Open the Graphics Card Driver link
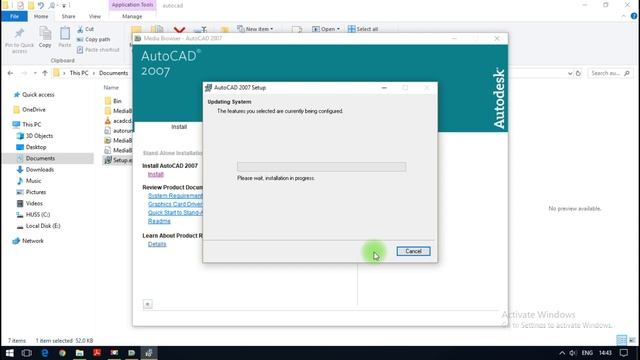This screenshot has height=360, width=640. pyautogui.click(x=175, y=204)
